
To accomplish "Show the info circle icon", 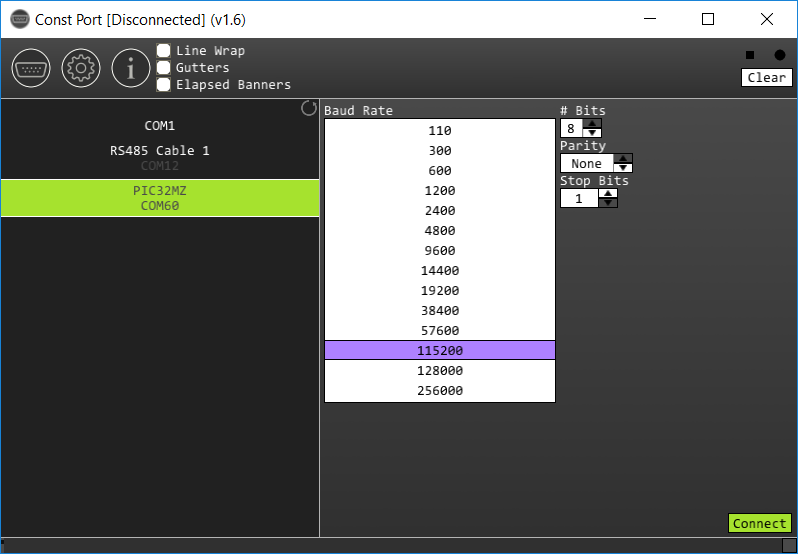I will (x=131, y=68).
